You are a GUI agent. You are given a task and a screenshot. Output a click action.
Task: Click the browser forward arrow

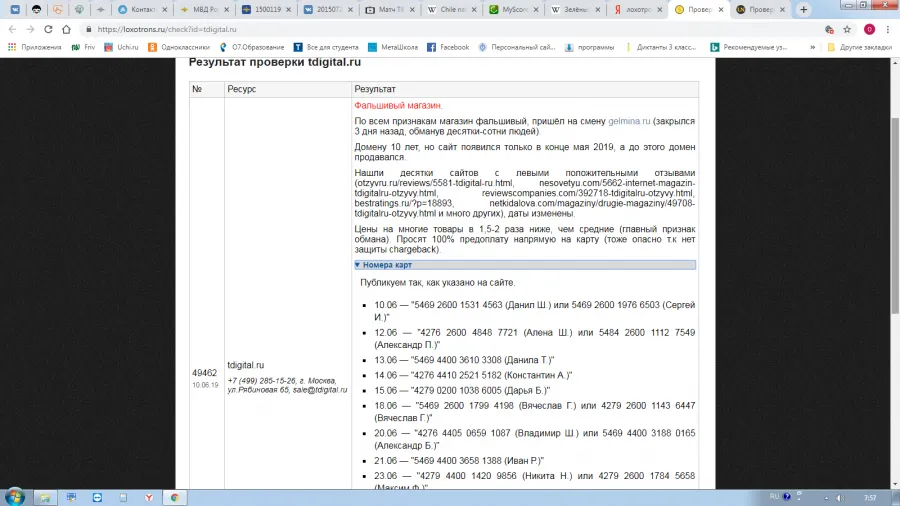pos(30,29)
